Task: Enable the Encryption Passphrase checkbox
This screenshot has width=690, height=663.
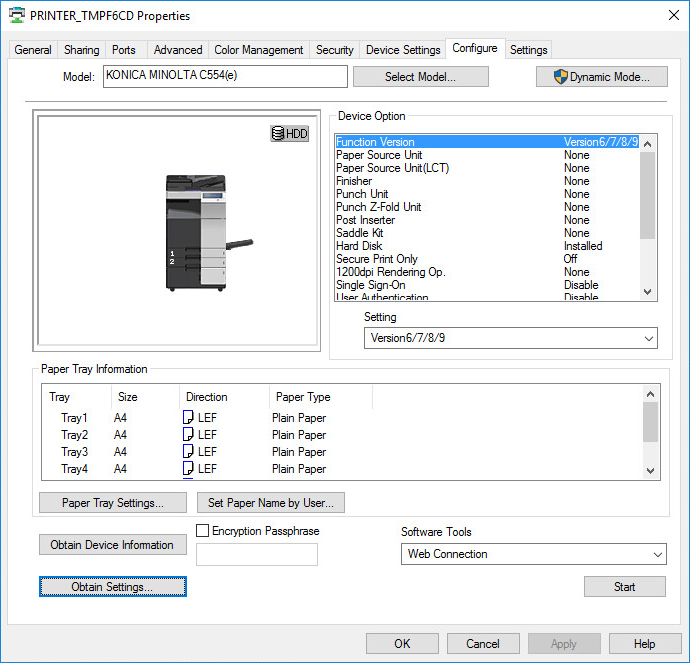Action: coord(203,531)
